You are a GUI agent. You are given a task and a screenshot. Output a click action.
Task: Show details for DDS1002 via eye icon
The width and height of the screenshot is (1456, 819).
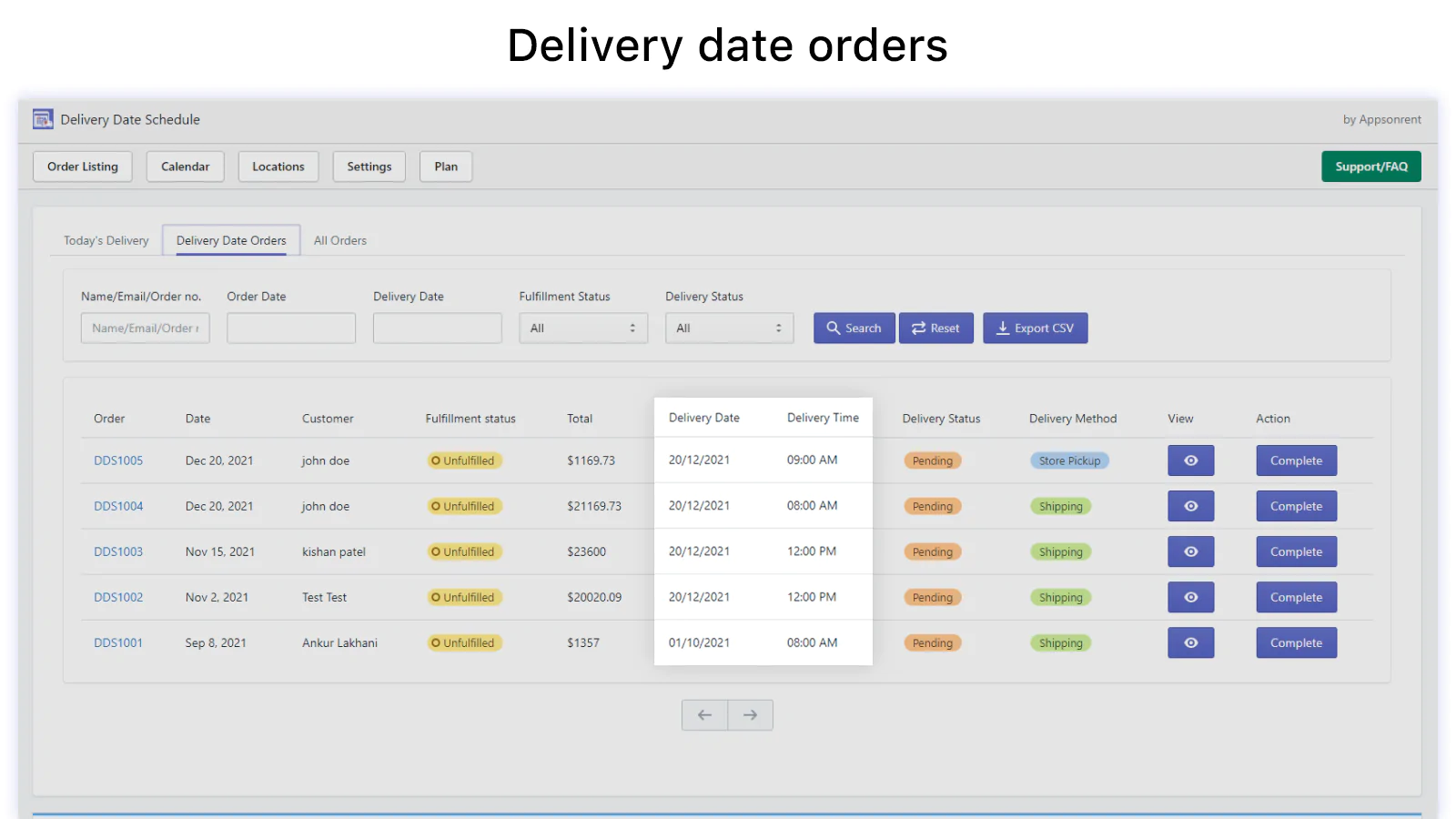(x=1190, y=597)
